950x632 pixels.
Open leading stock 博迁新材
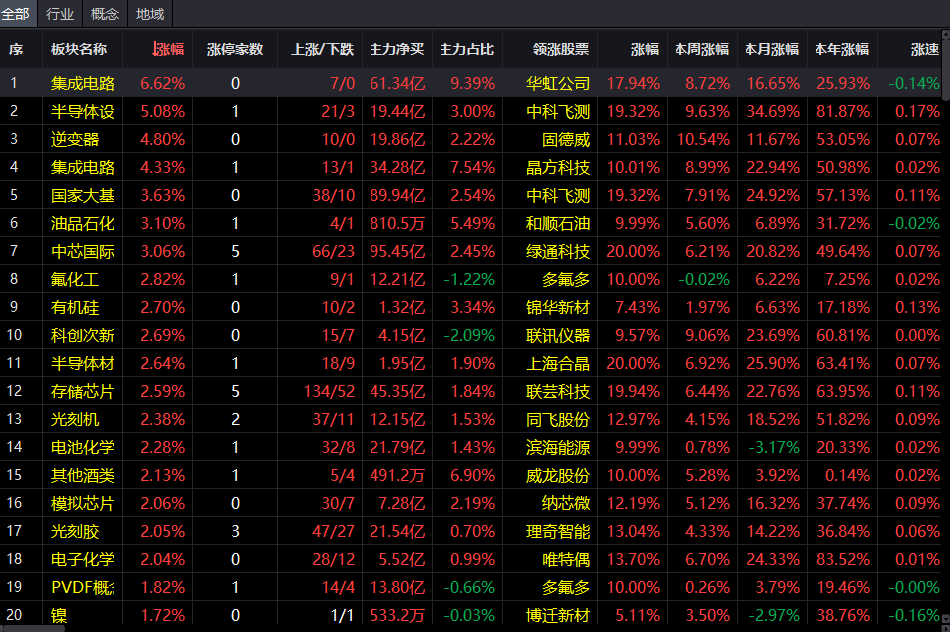[558, 615]
